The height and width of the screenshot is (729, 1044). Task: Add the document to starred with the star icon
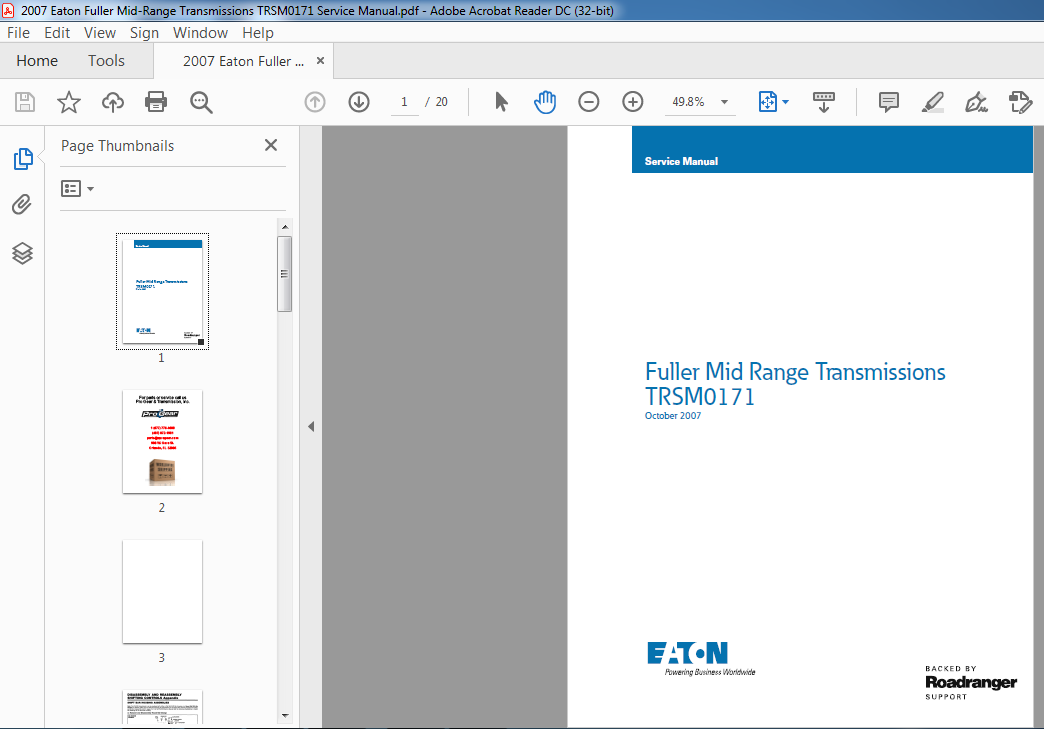pyautogui.click(x=69, y=102)
